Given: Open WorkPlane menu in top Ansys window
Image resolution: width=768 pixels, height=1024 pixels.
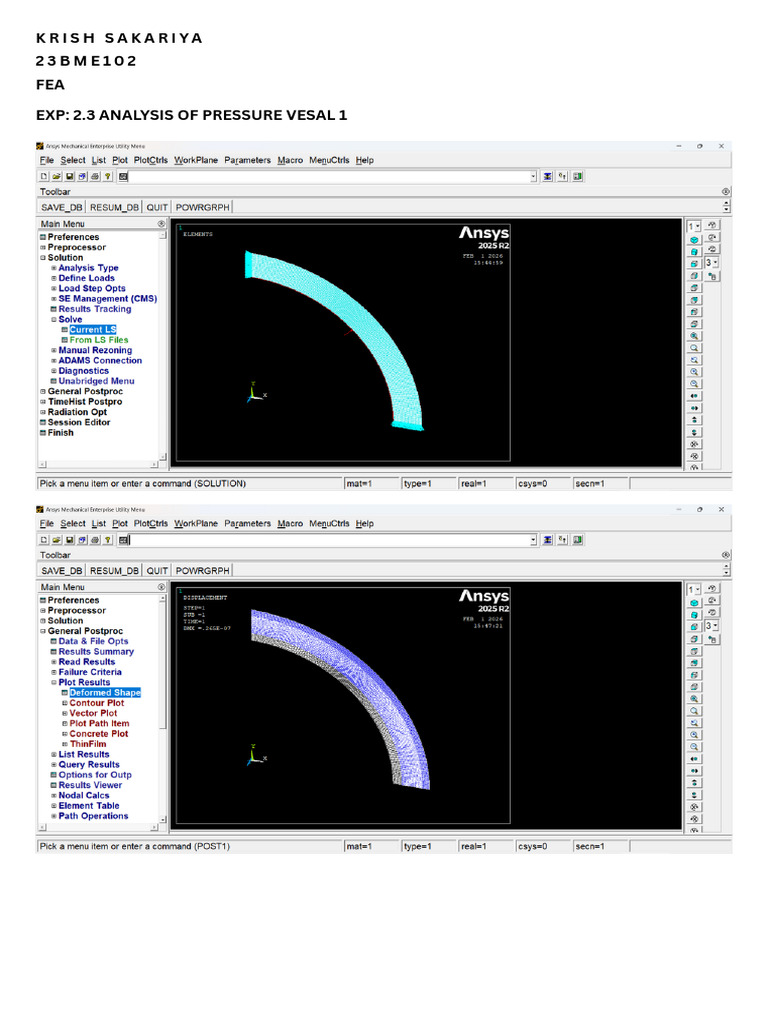Looking at the screenshot, I should coord(195,160).
